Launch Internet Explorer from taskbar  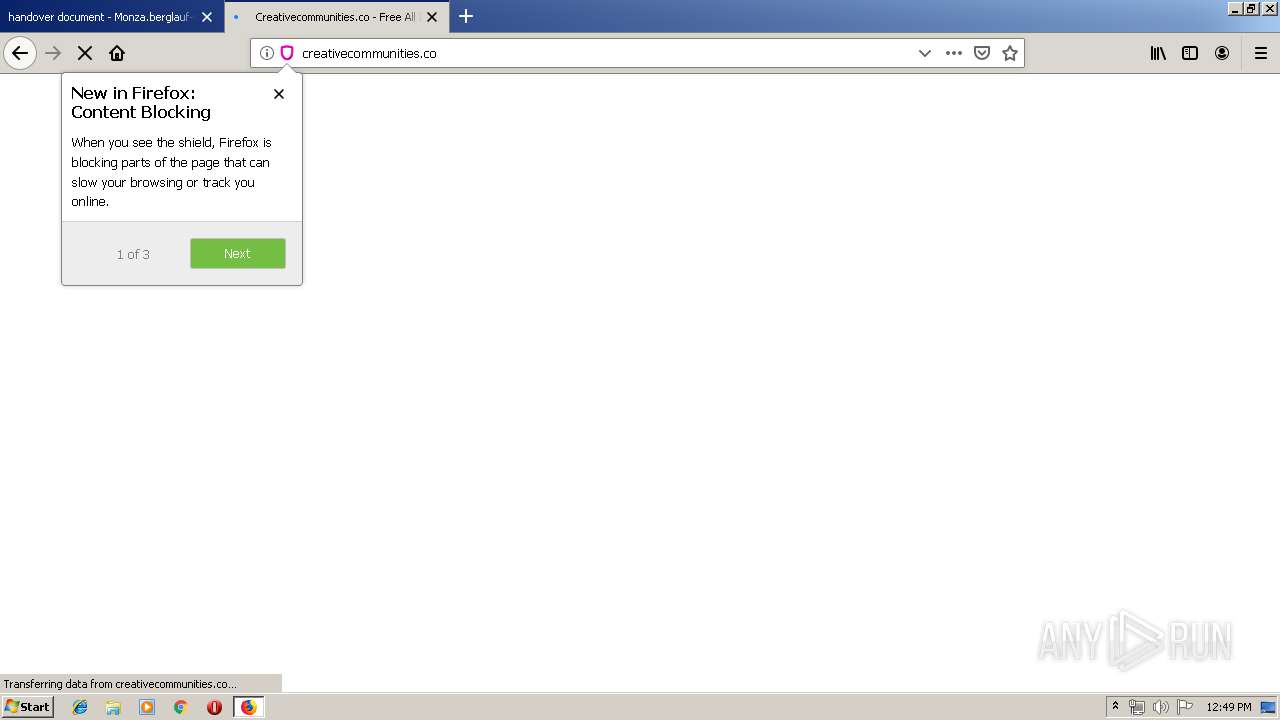click(x=80, y=707)
